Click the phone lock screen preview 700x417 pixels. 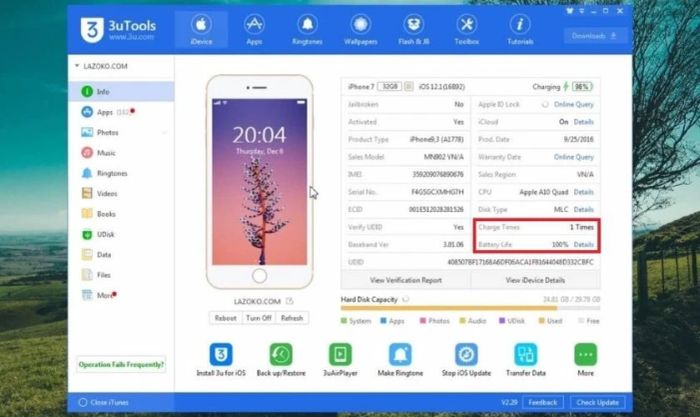pyautogui.click(x=259, y=182)
